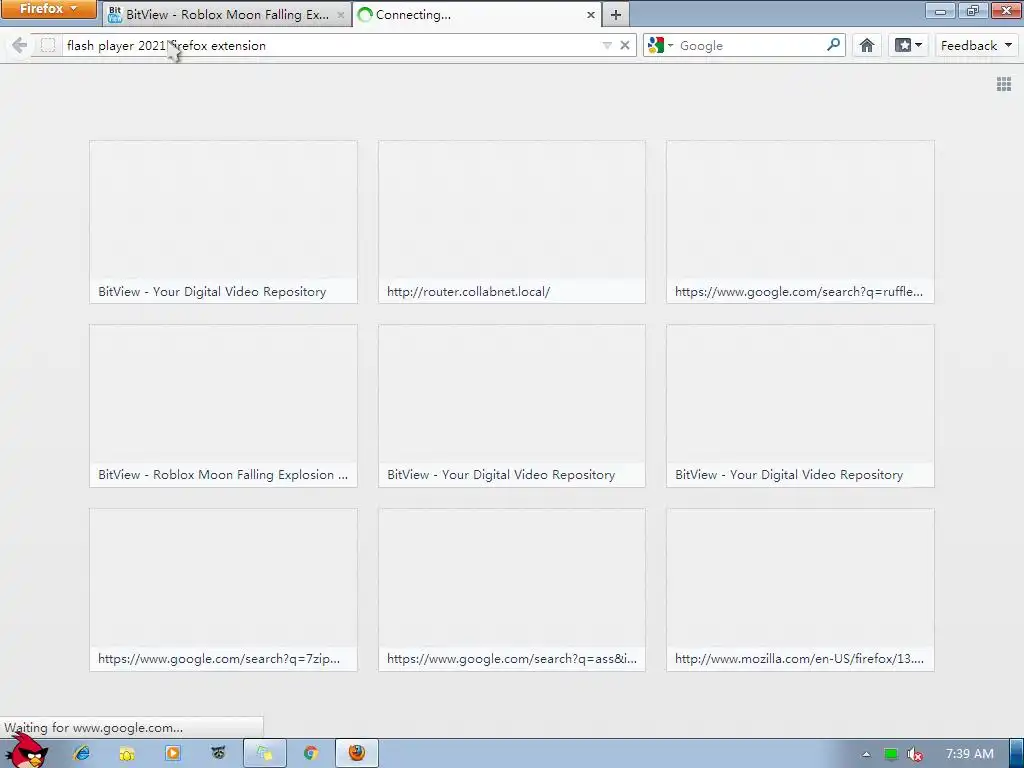Toggle the new tab grid view icon

[x=1004, y=84]
